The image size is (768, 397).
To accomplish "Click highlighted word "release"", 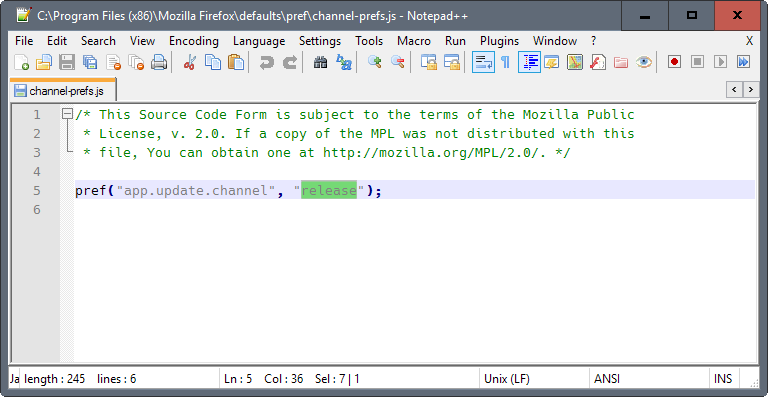I will tap(329, 190).
